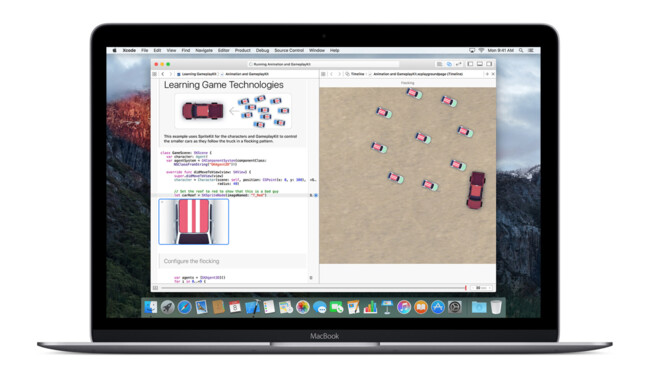Image resolution: width=660 pixels, height=390 pixels.
Task: Click the standard editor button in Xcode toolbar
Action: 439,64
